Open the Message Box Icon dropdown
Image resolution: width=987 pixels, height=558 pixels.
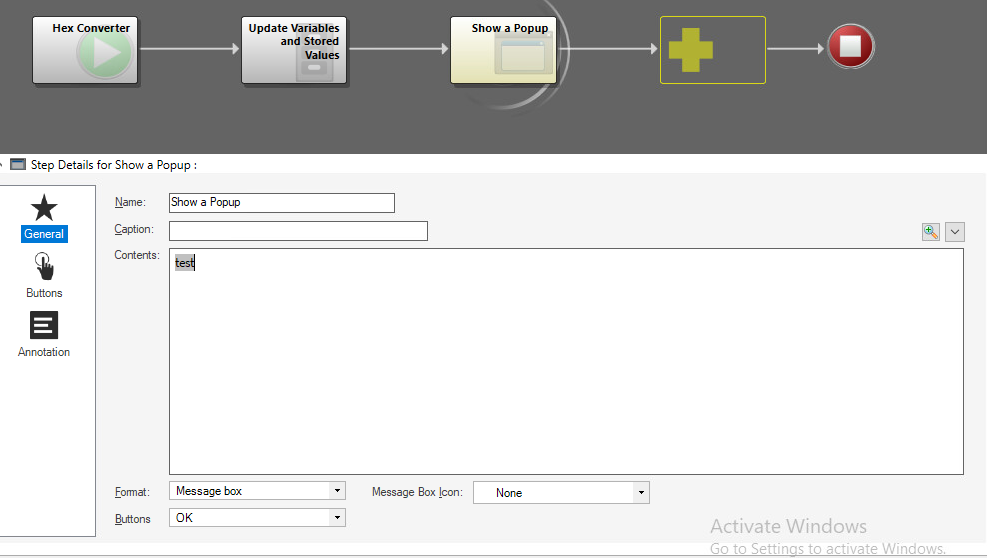coord(561,493)
